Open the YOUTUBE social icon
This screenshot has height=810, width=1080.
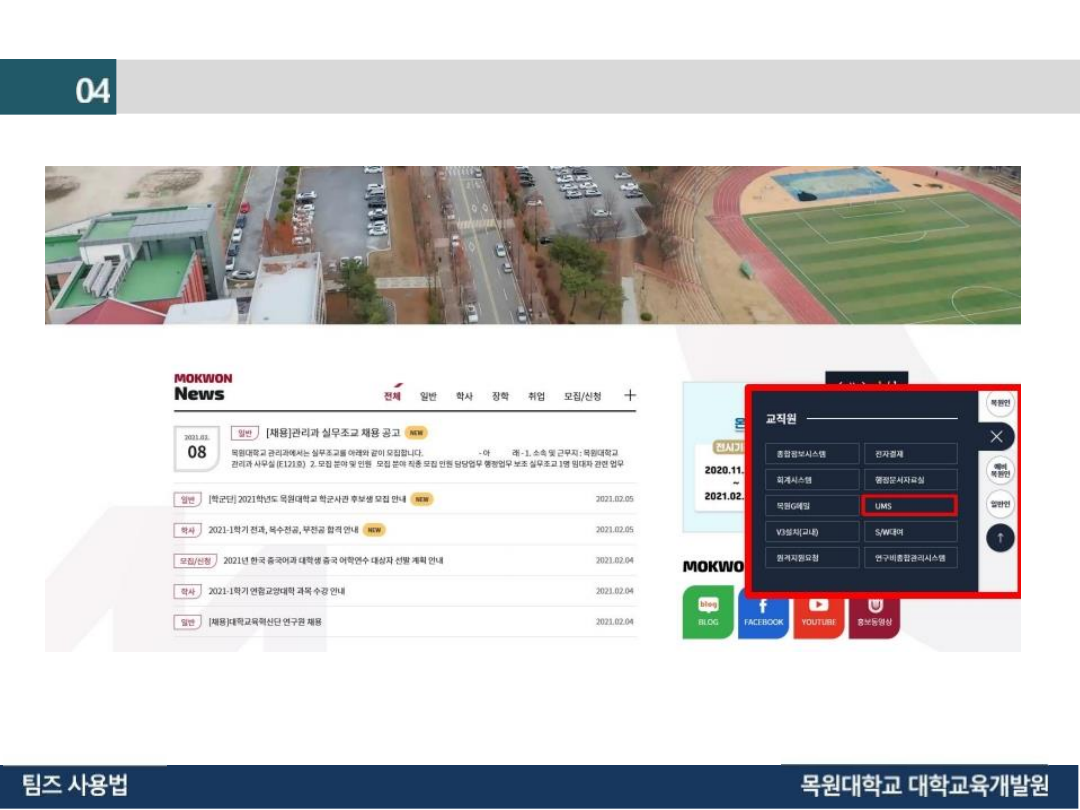tap(818, 612)
